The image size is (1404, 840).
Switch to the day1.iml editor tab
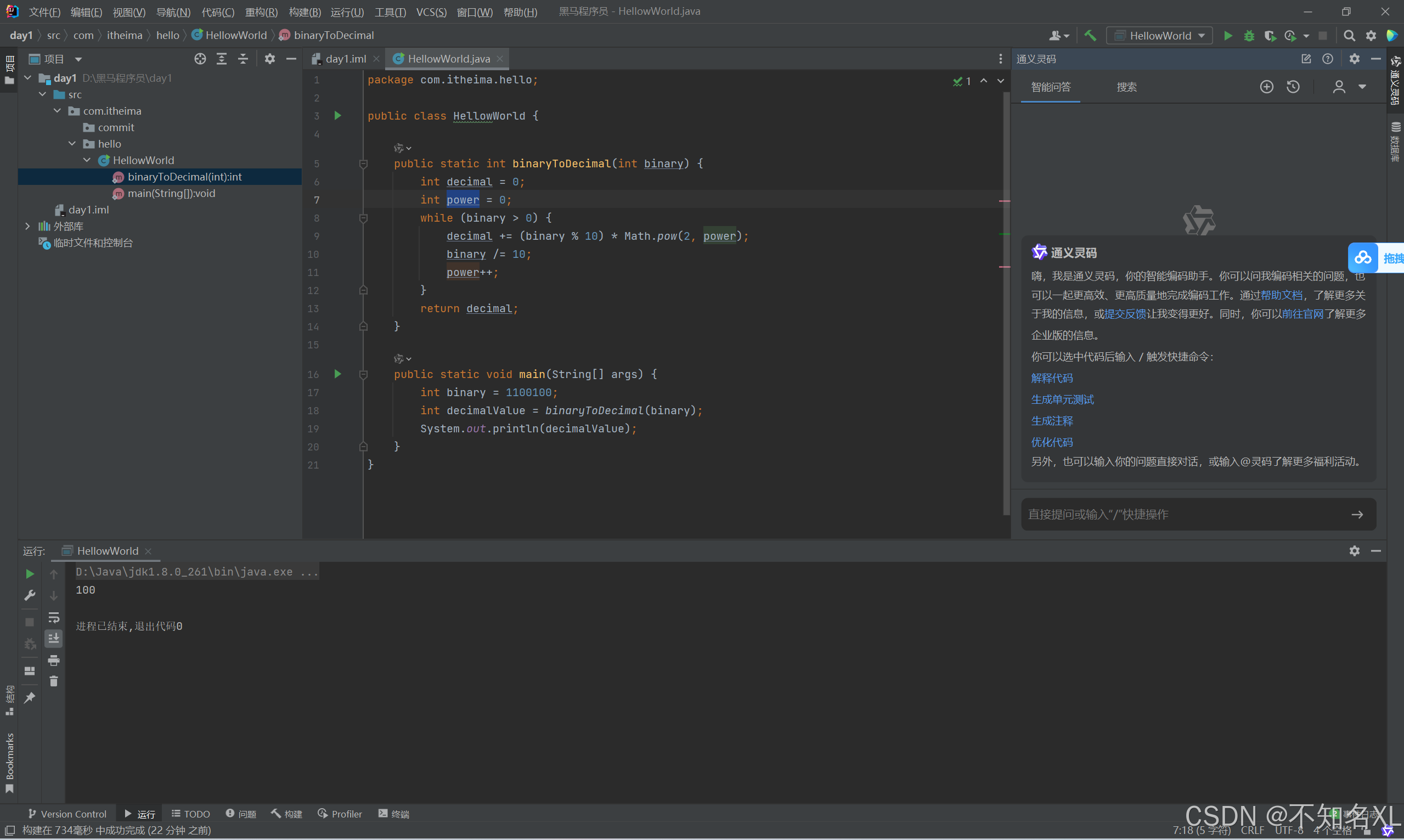click(x=345, y=59)
